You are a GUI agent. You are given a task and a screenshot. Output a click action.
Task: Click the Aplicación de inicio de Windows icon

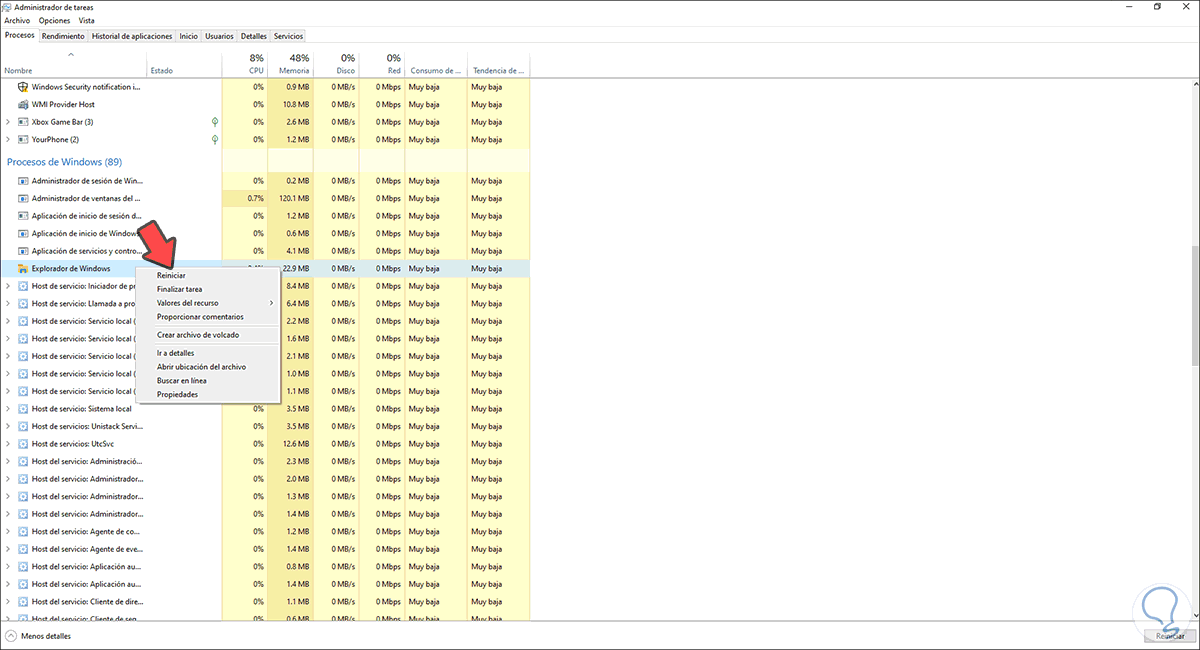point(23,233)
